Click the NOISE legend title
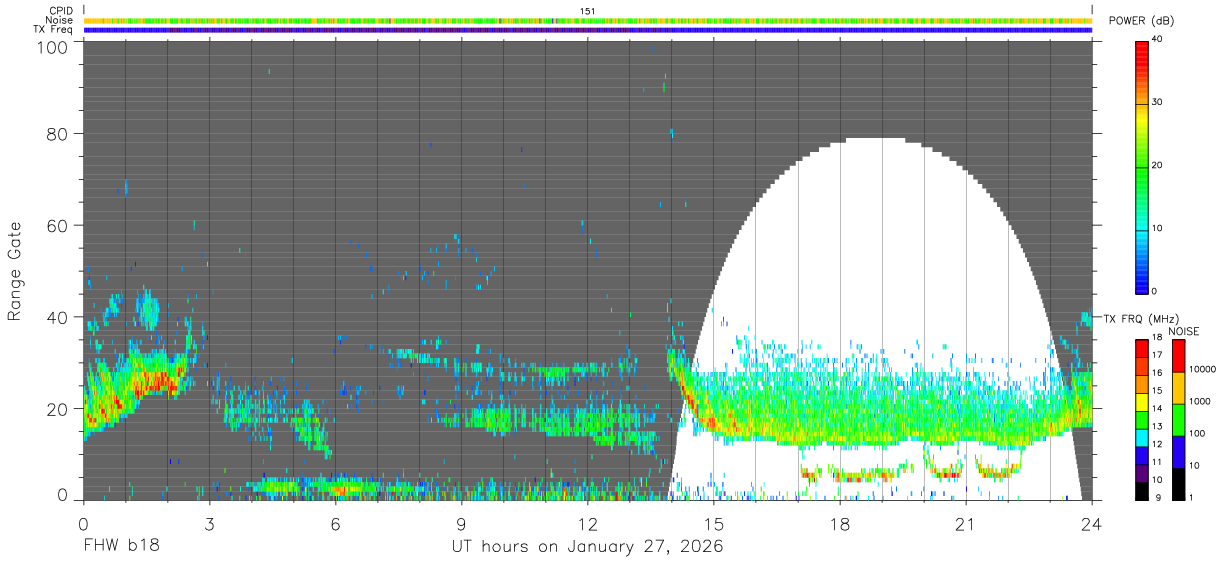This screenshot has width=1228, height=567. 1186,331
